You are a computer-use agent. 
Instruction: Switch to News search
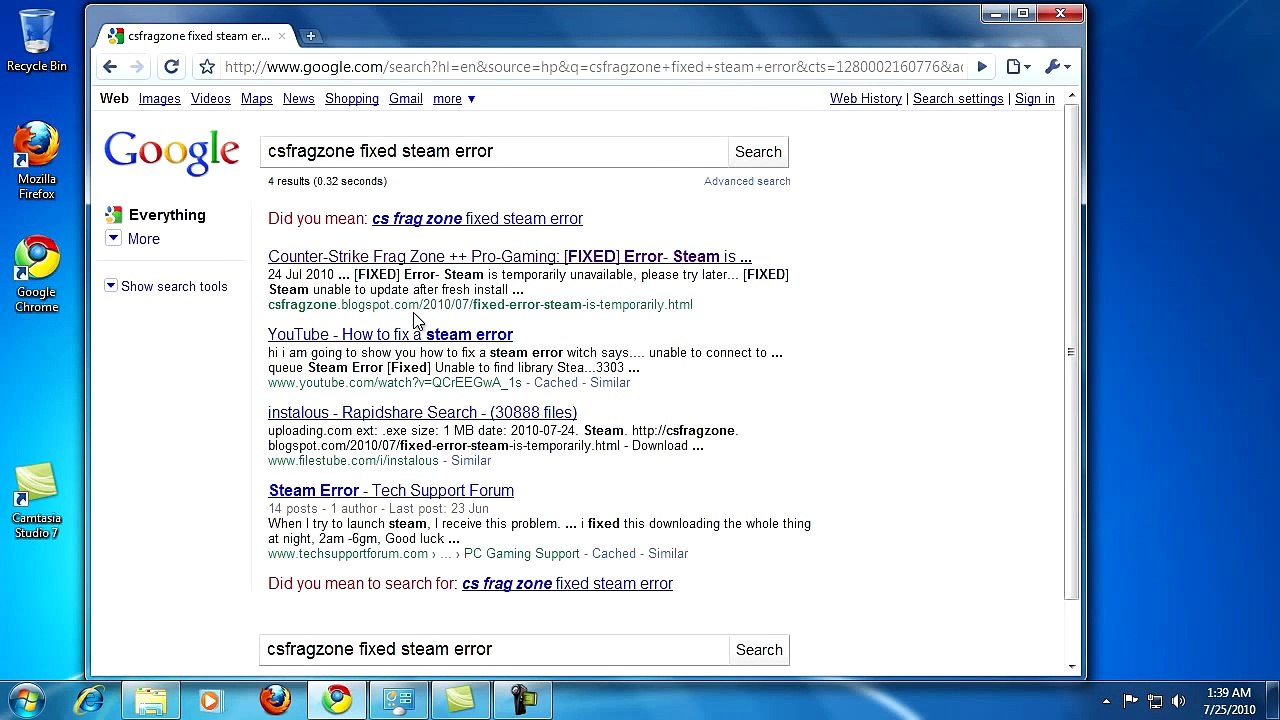(298, 99)
